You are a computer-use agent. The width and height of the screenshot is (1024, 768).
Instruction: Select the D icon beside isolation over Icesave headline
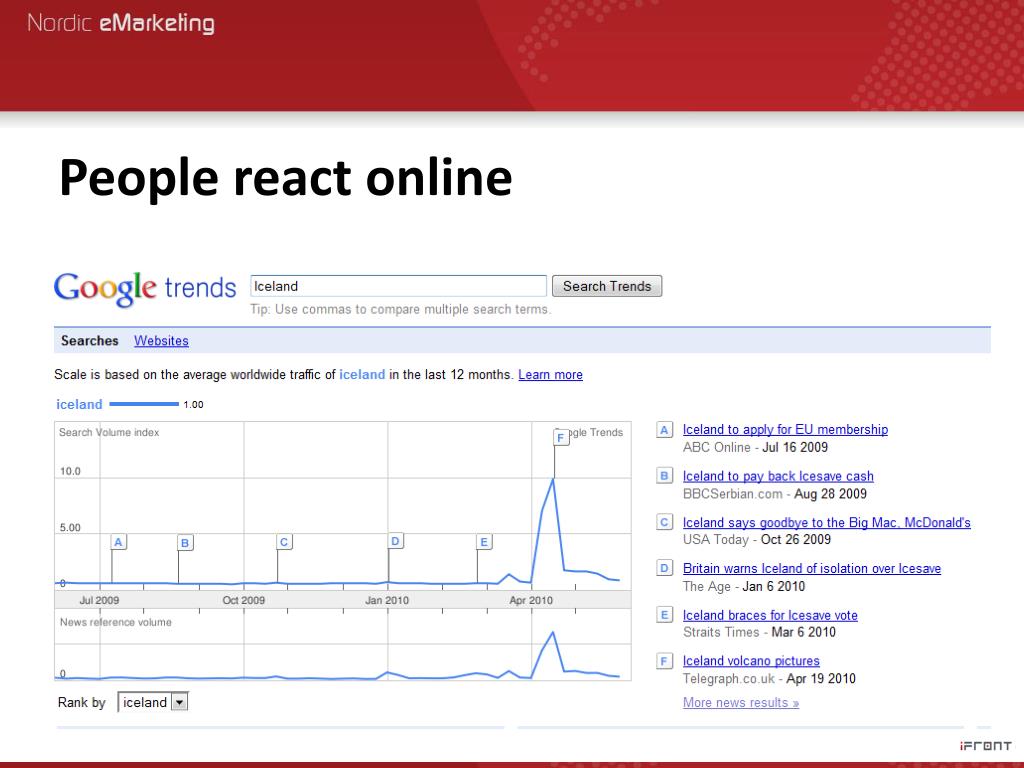(x=664, y=568)
